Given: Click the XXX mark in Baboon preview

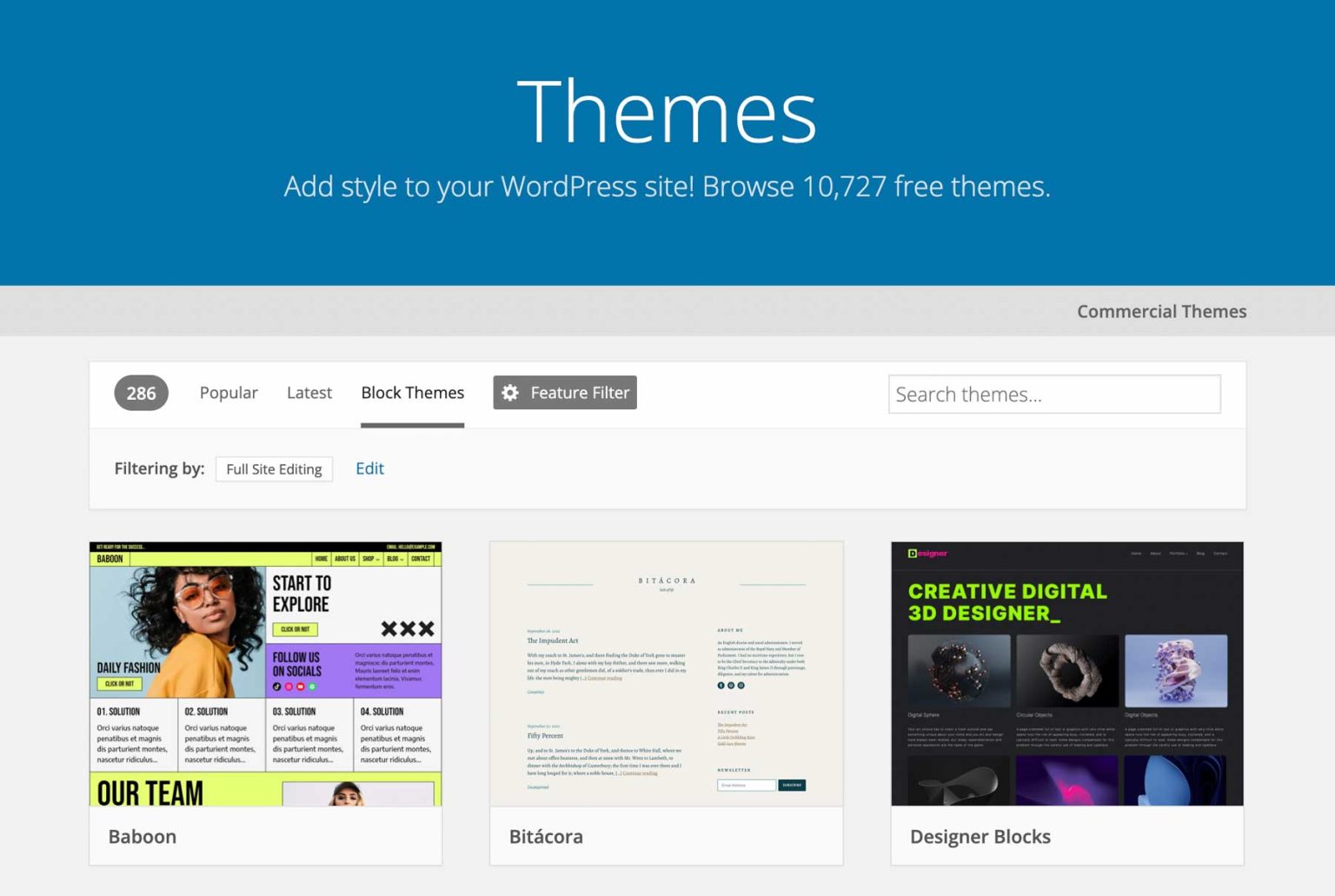Looking at the screenshot, I should (x=407, y=628).
